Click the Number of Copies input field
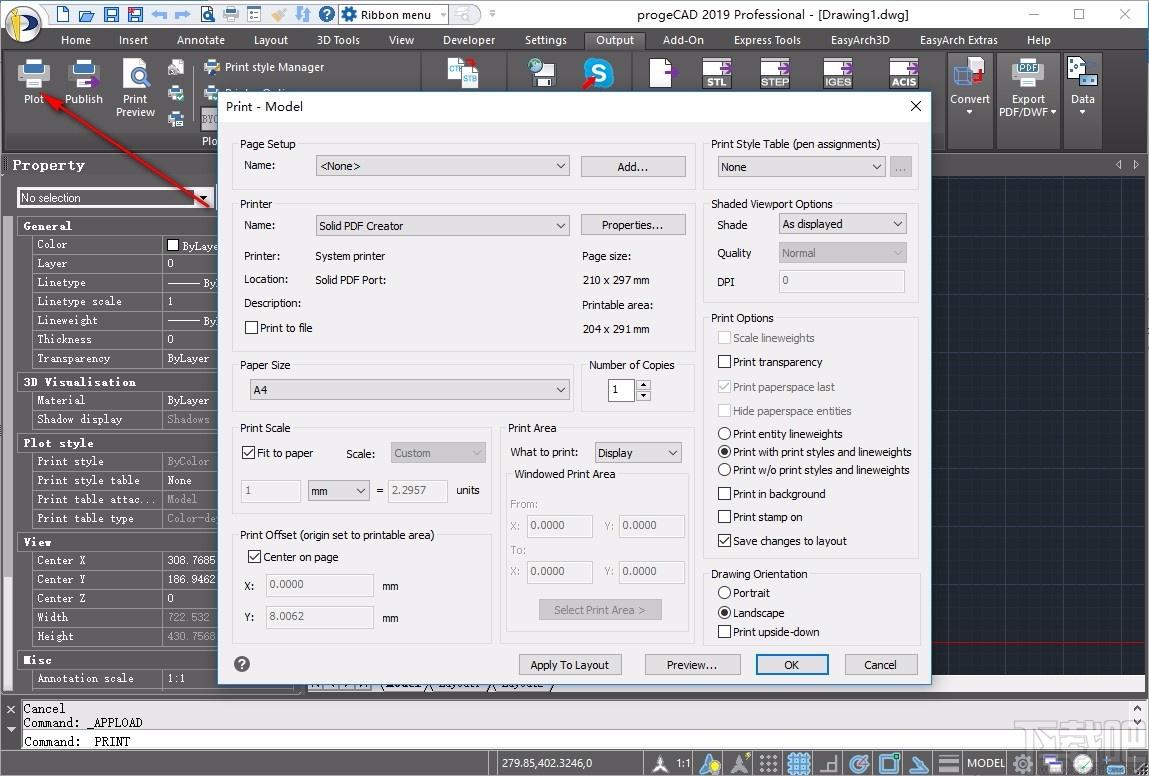1149x776 pixels. pyautogui.click(x=621, y=390)
